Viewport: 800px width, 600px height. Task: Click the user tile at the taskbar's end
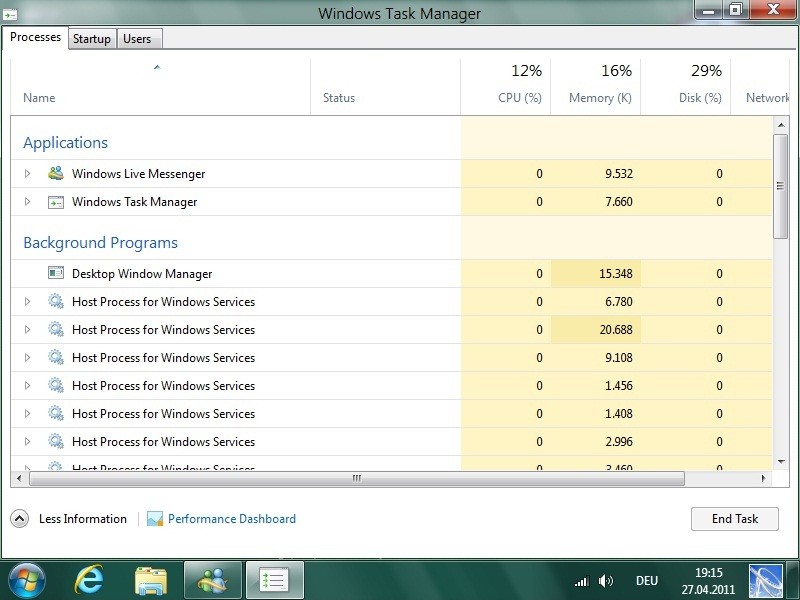tap(765, 581)
